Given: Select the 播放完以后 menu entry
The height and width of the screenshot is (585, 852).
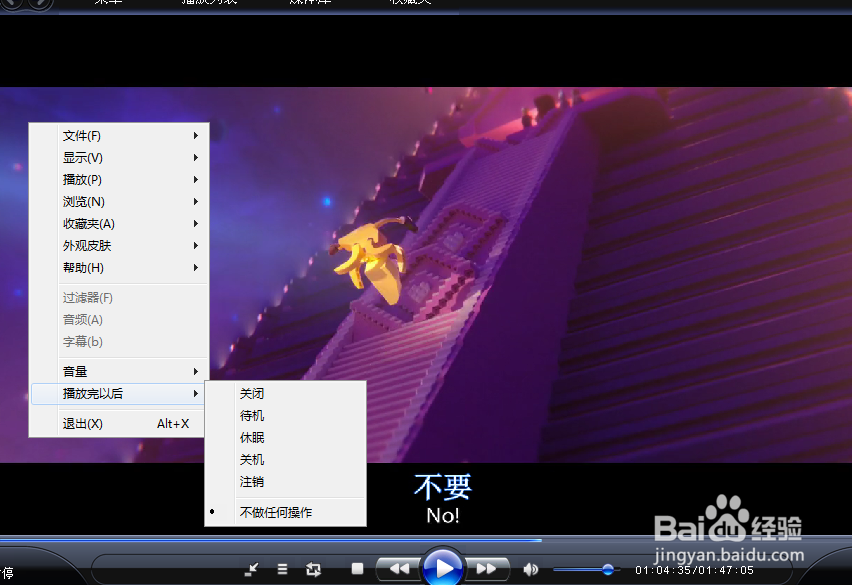Looking at the screenshot, I should (119, 394).
